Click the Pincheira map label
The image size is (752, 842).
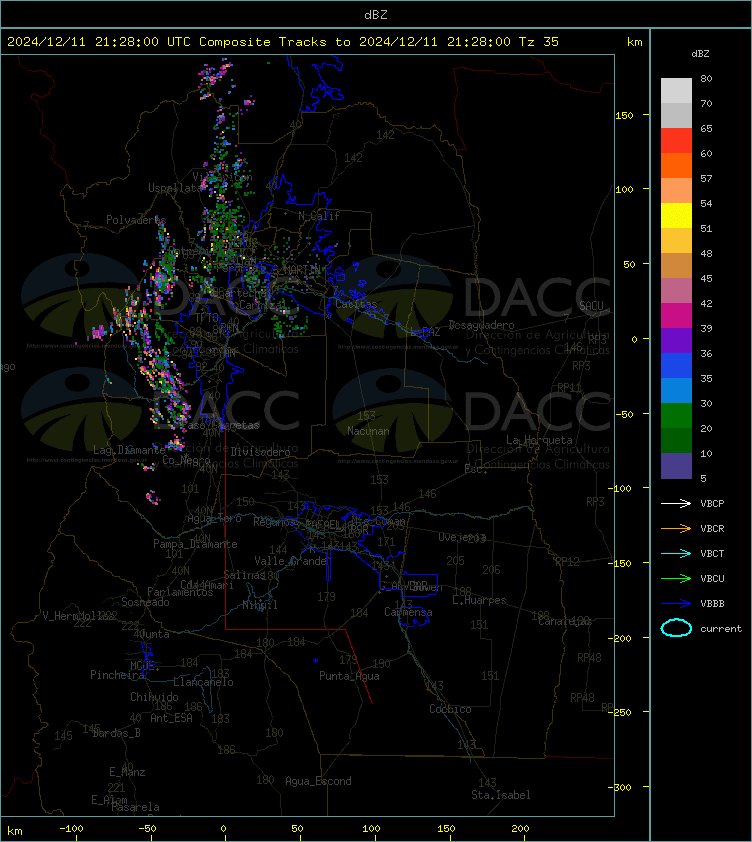tap(117, 675)
